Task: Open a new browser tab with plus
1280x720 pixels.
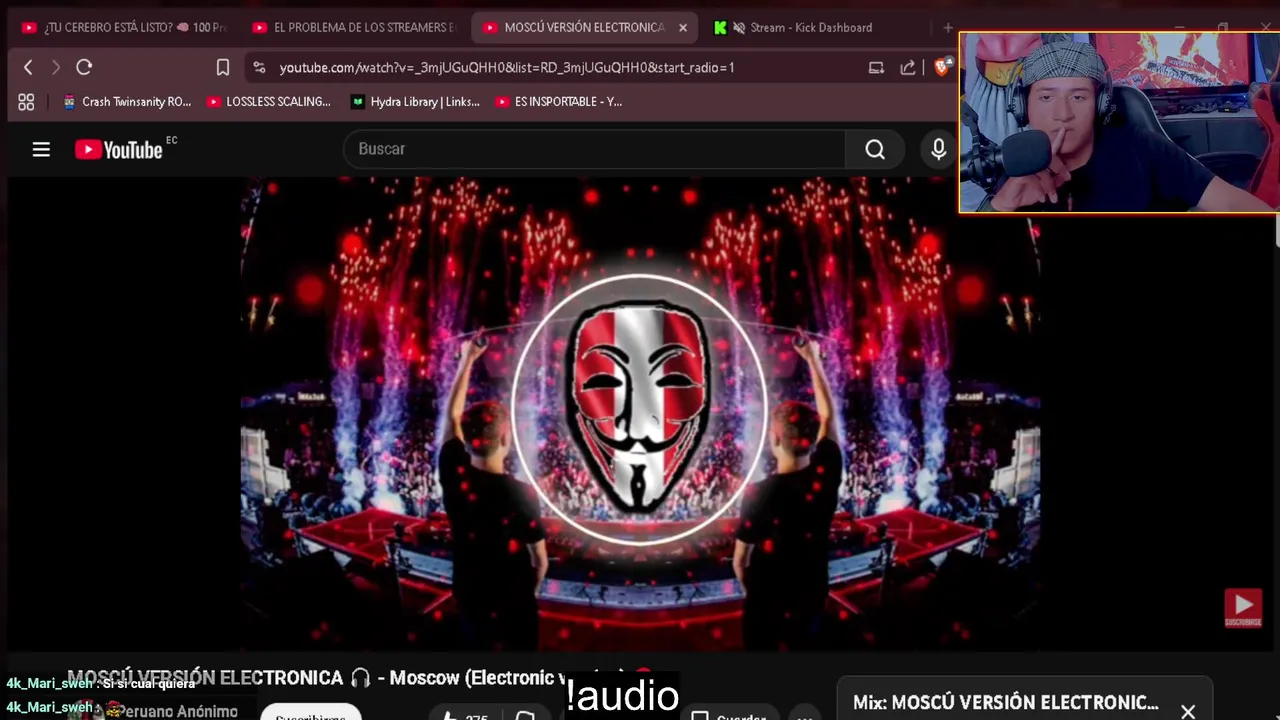Action: point(948,27)
